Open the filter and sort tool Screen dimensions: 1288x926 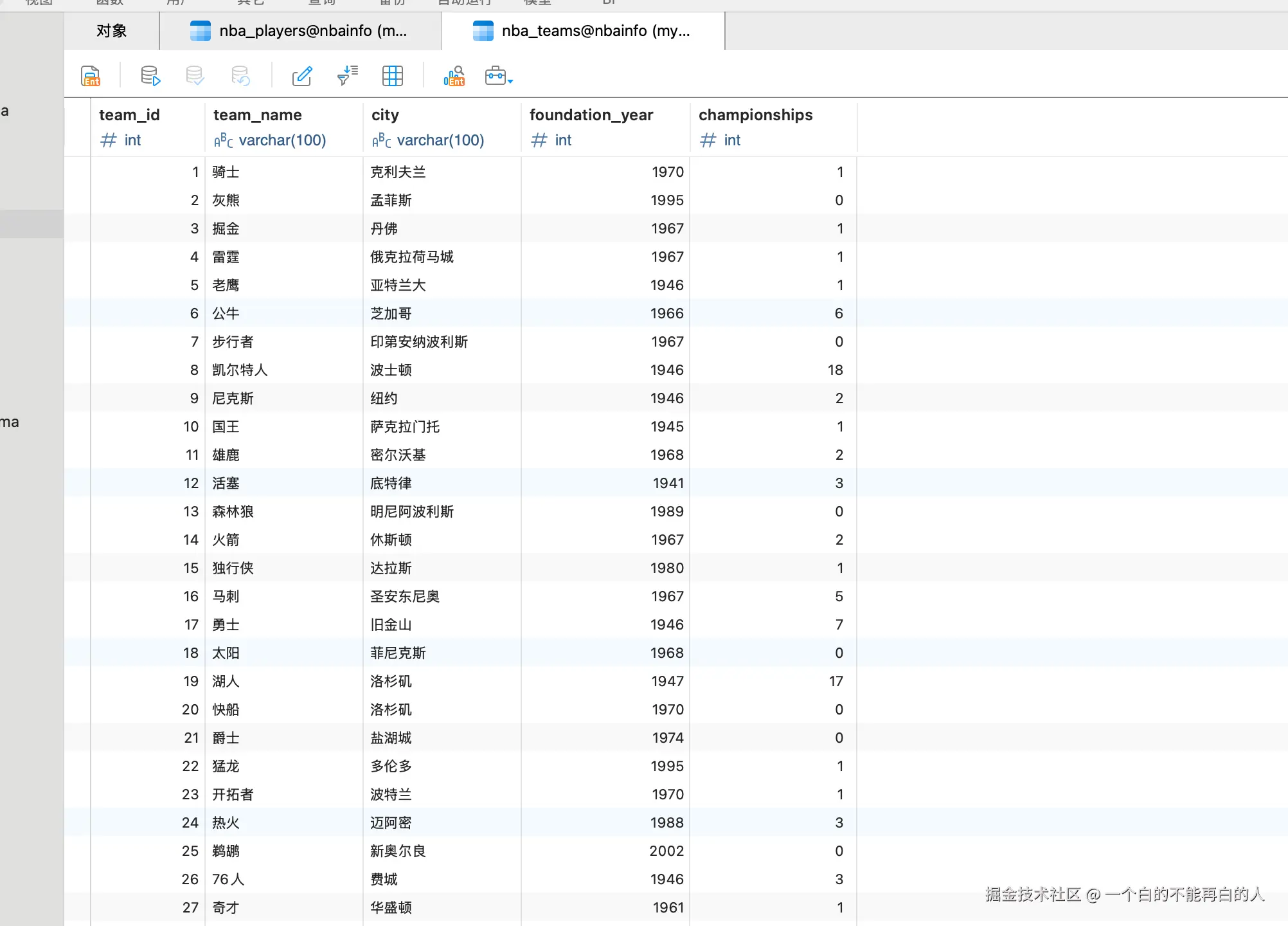(348, 76)
